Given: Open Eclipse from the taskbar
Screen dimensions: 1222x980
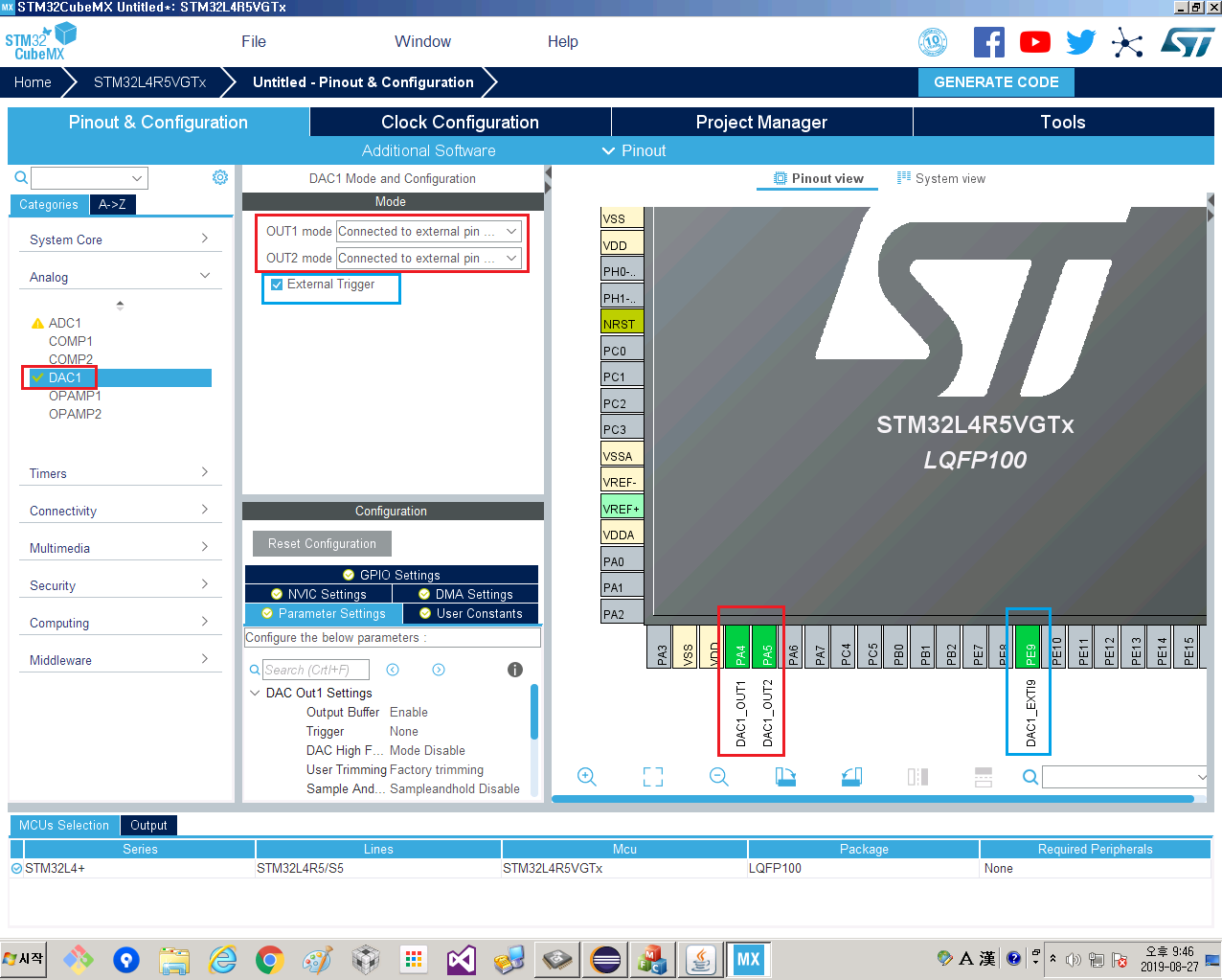Looking at the screenshot, I should coord(605,959).
